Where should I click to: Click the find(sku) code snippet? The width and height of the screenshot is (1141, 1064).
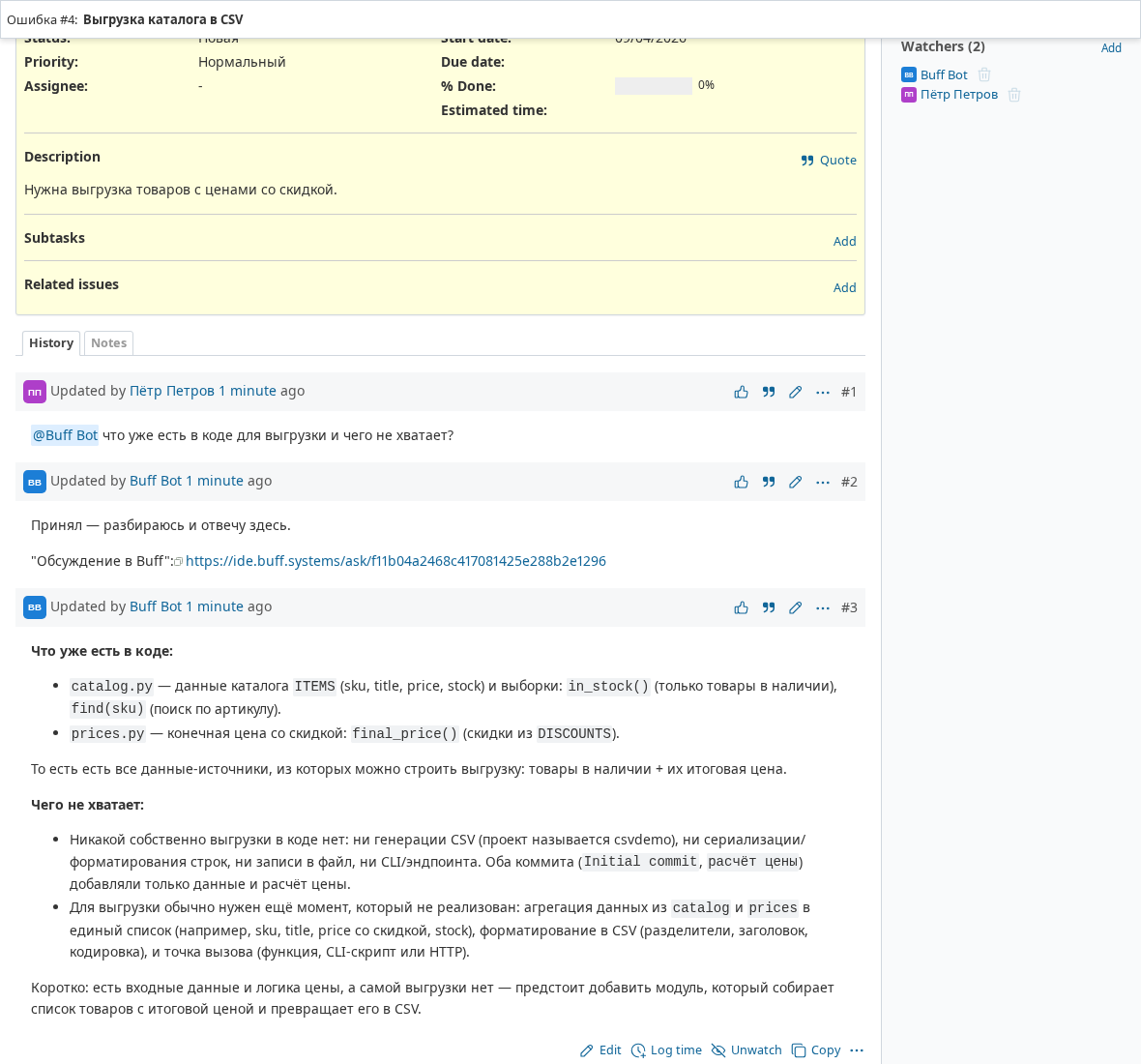107,709
